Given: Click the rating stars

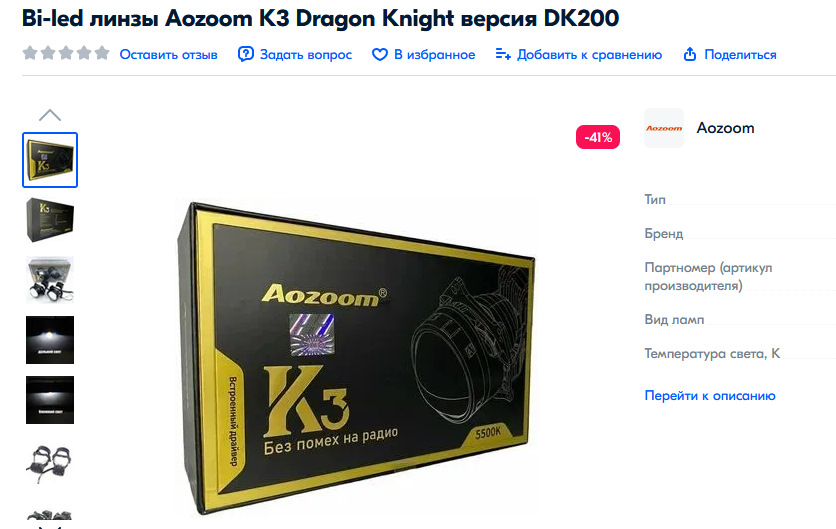Looking at the screenshot, I should [66, 53].
